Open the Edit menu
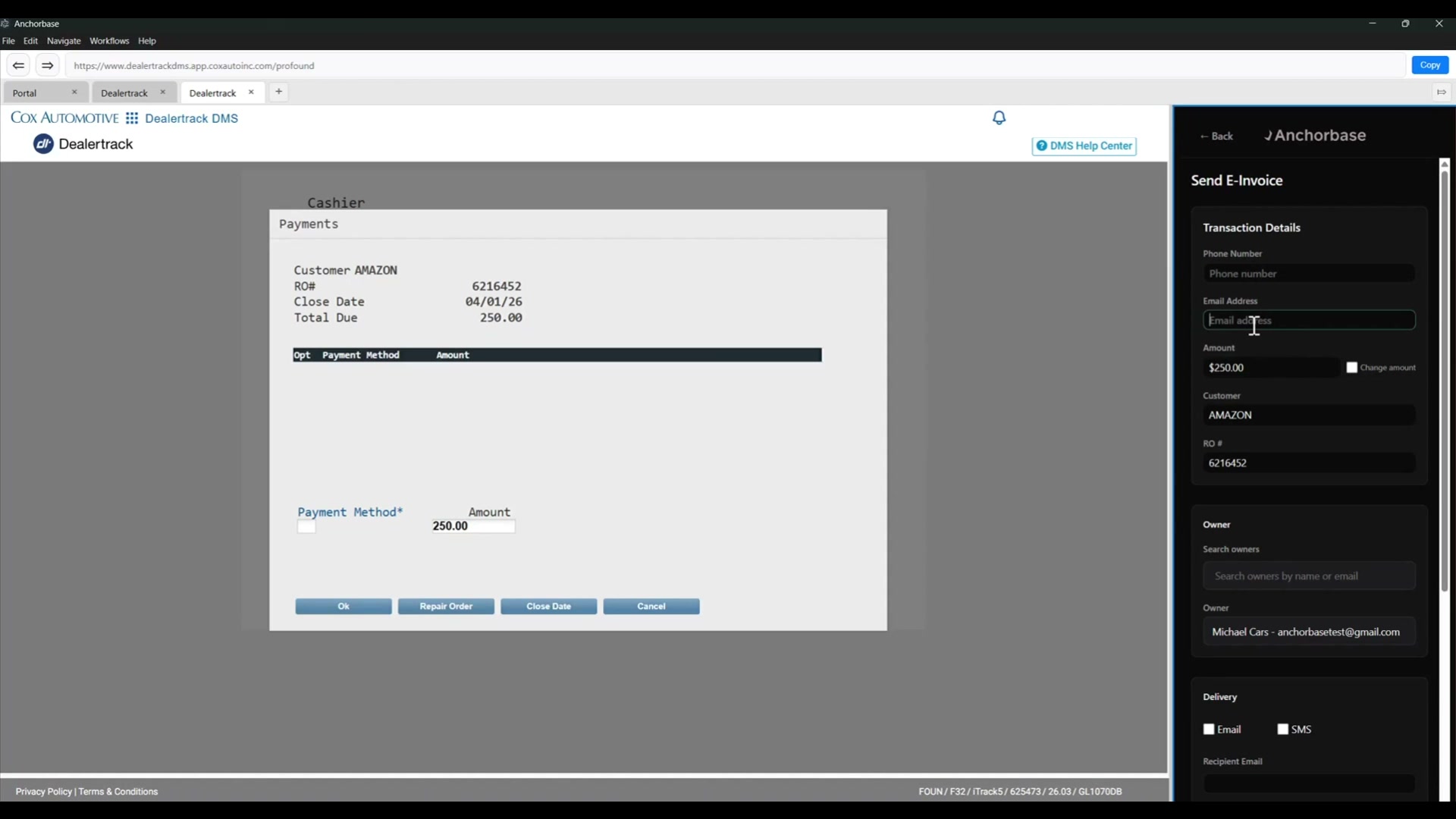 tap(30, 41)
